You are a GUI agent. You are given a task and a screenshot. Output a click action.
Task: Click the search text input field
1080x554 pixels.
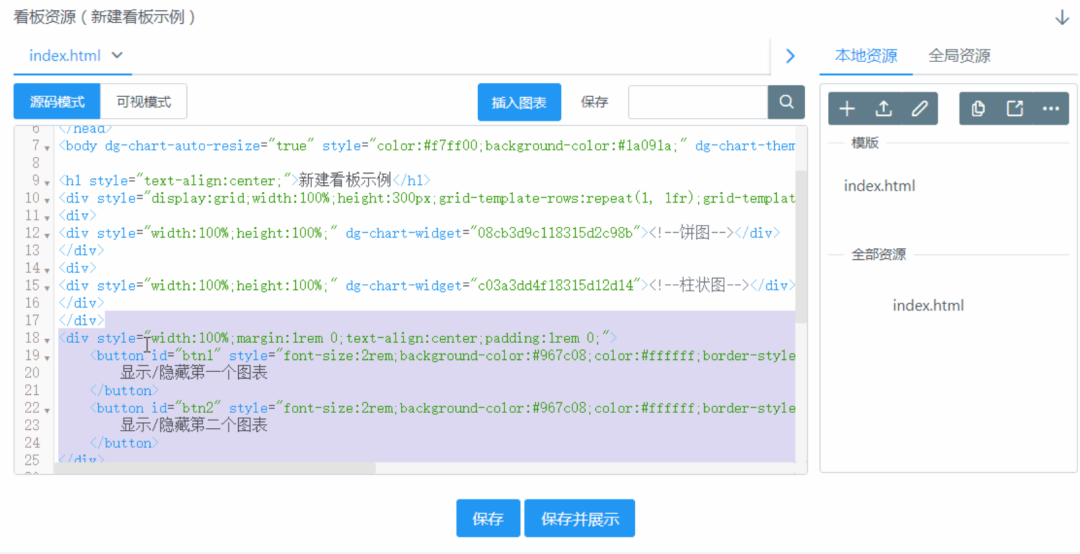point(697,102)
